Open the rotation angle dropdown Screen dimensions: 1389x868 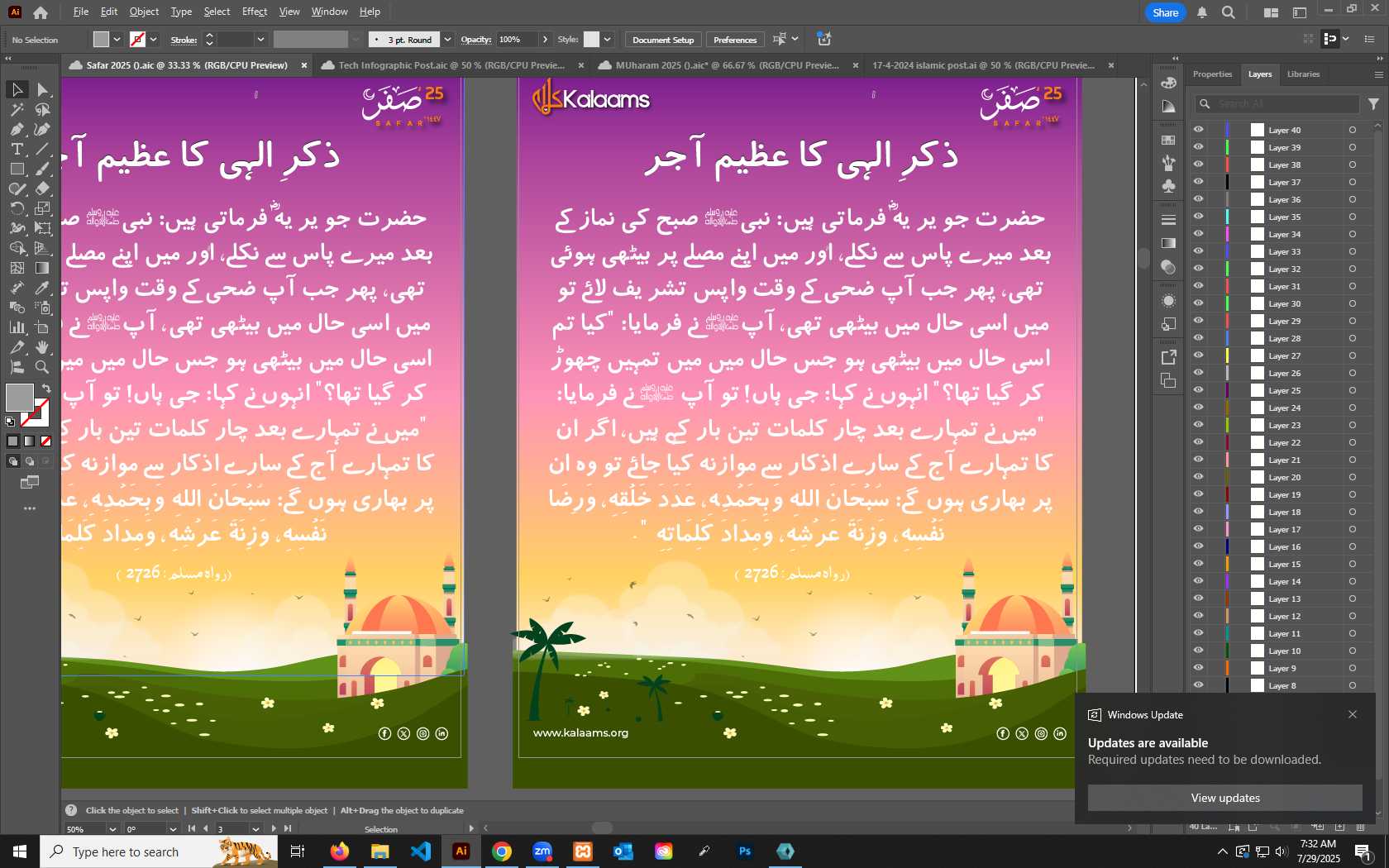point(173,828)
